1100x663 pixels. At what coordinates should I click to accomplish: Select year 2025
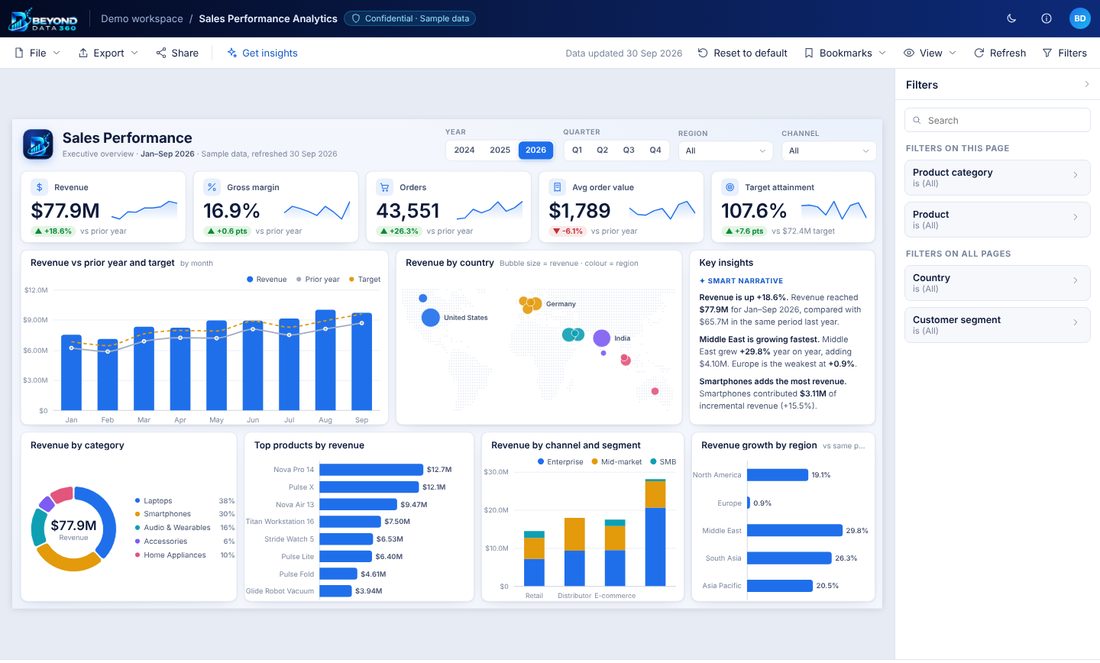click(x=499, y=150)
